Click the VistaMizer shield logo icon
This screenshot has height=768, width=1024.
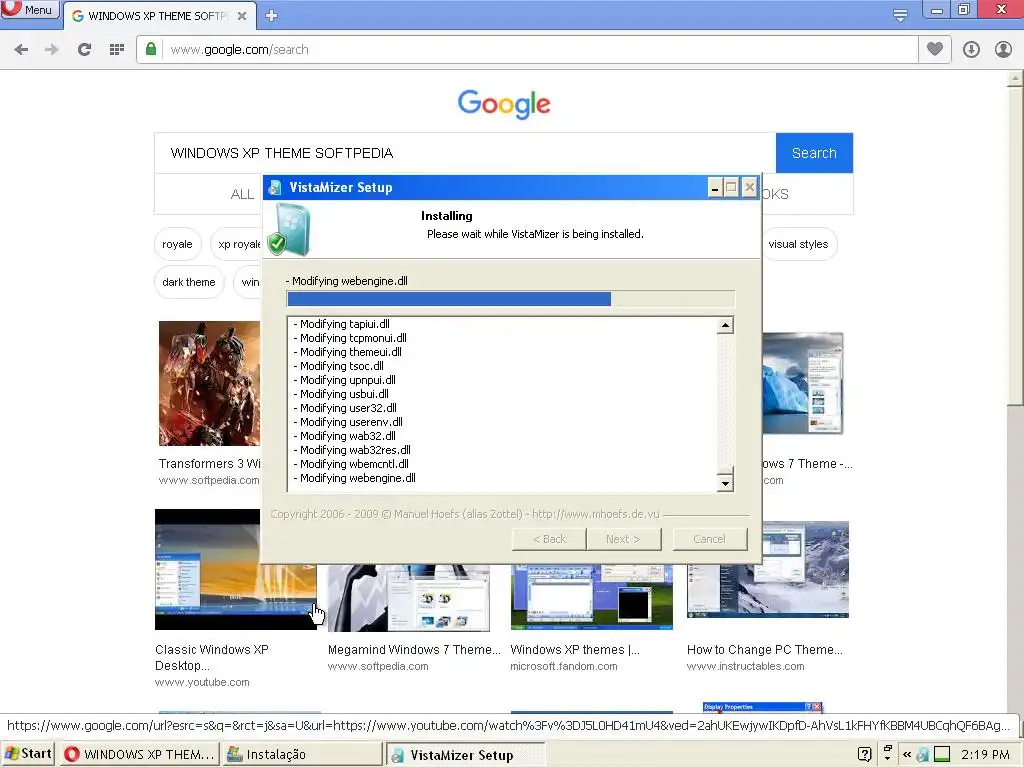289,229
